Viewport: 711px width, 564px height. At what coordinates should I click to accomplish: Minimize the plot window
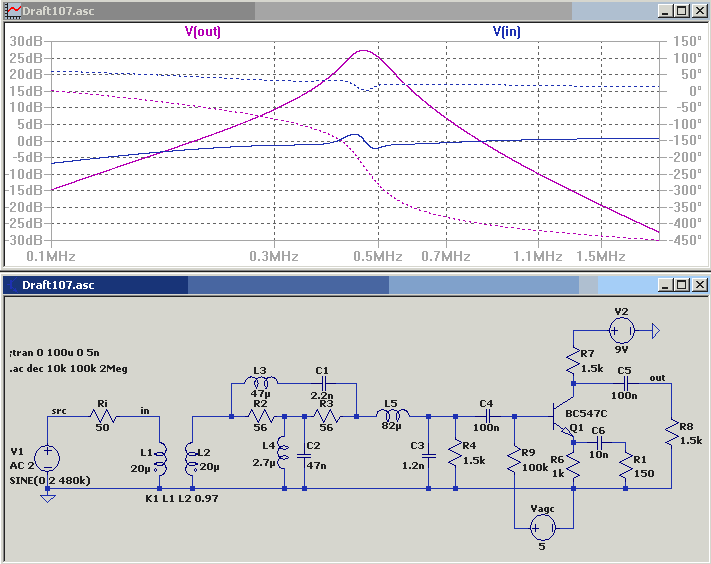pos(666,11)
